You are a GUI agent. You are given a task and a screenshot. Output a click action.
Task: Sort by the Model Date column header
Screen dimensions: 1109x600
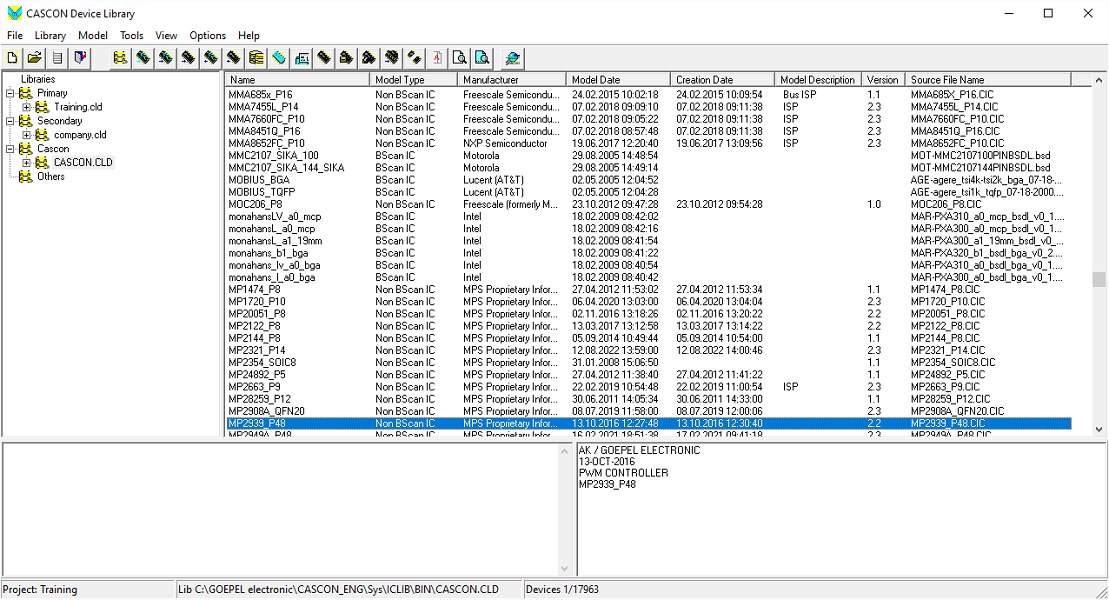(x=618, y=80)
